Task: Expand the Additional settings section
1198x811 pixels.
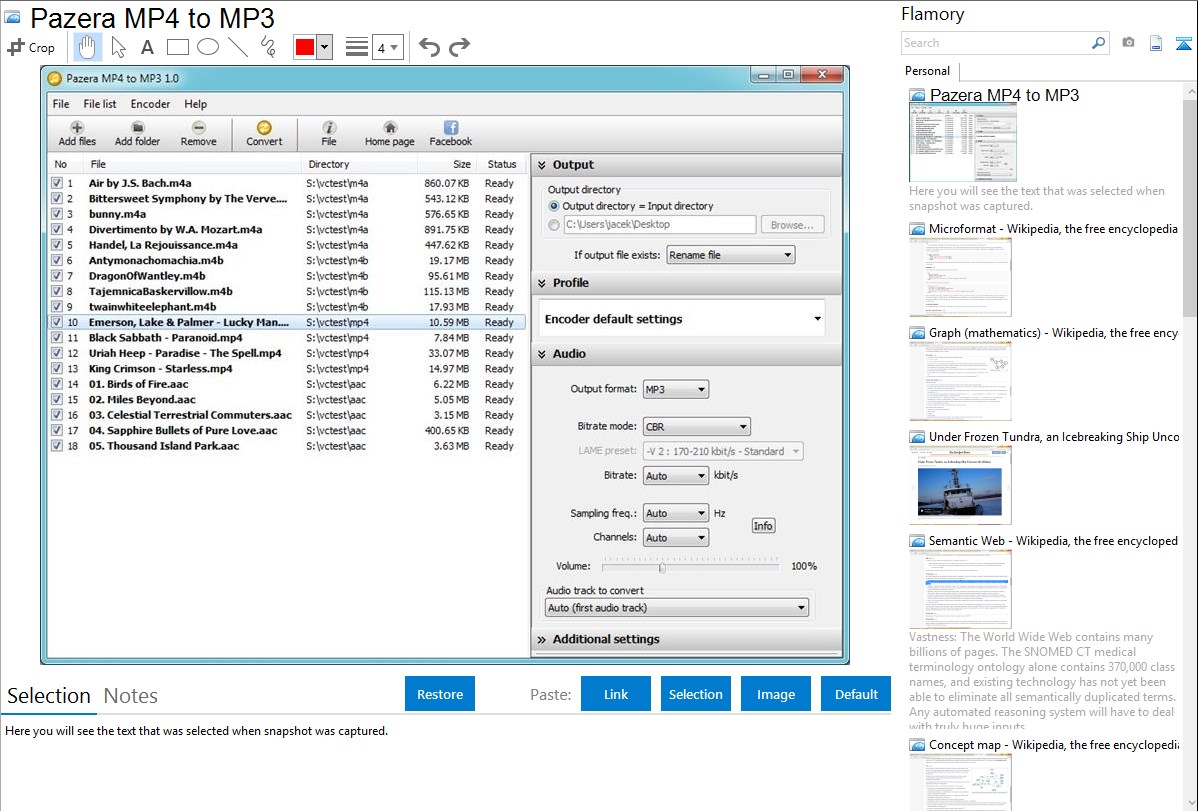Action: point(542,640)
